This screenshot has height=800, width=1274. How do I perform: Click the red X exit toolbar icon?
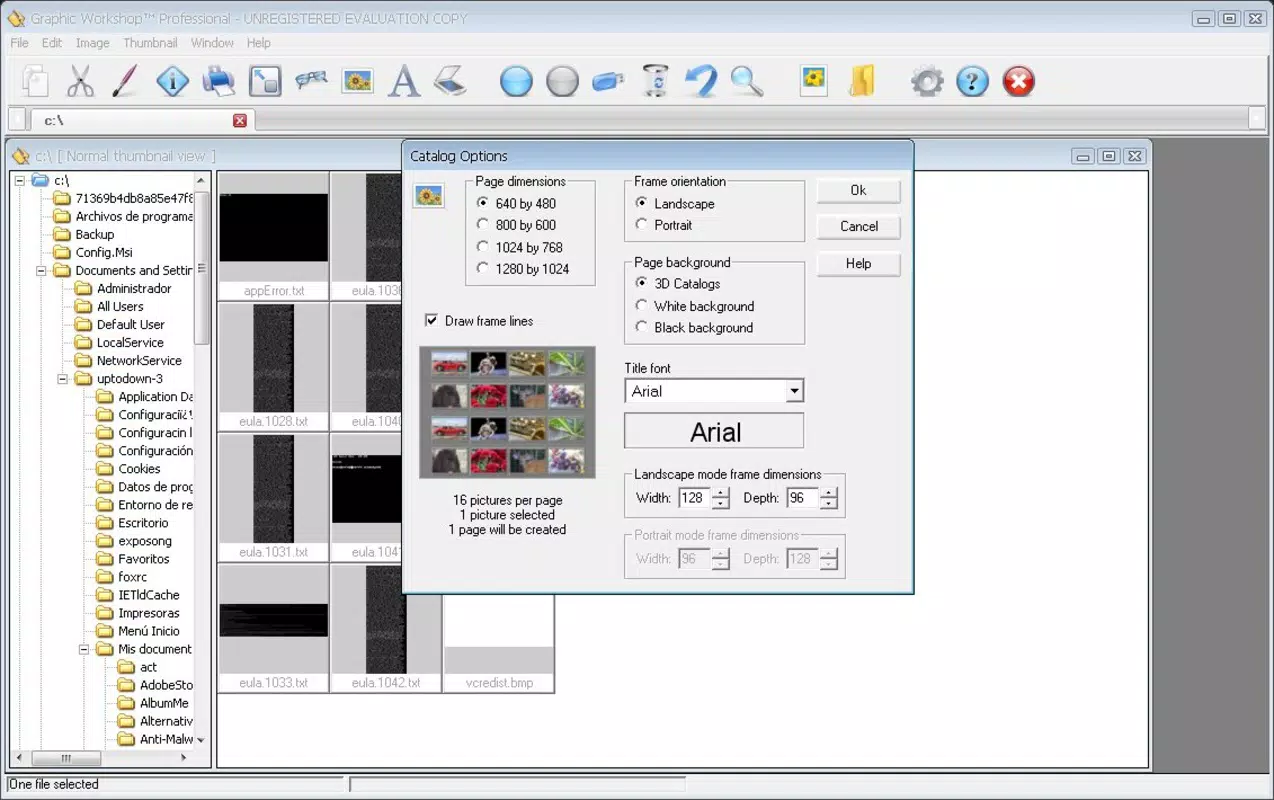click(1018, 81)
